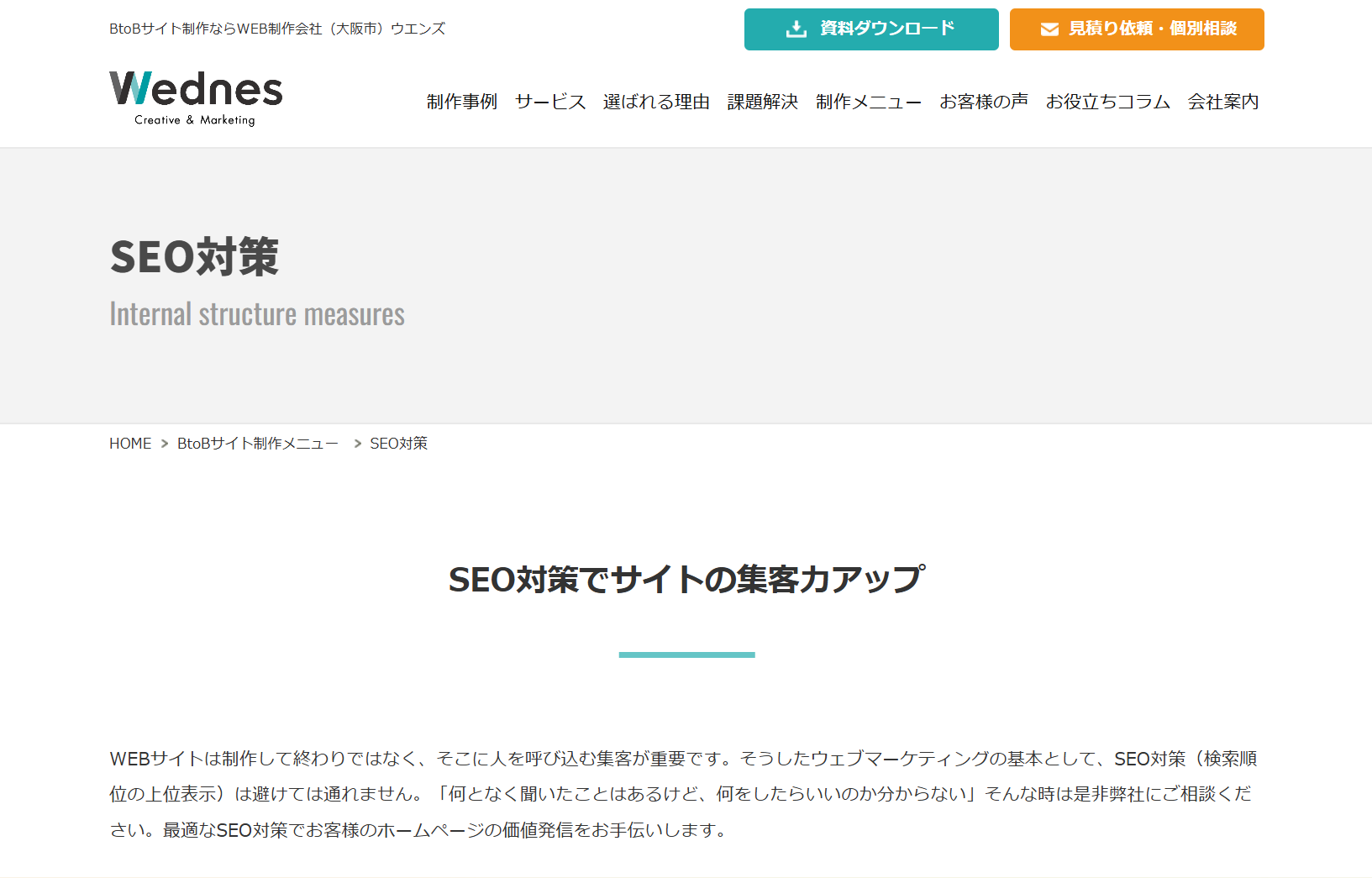Click the SEO対策 breadcrumb item
The height and width of the screenshot is (878, 1372).
(x=398, y=444)
